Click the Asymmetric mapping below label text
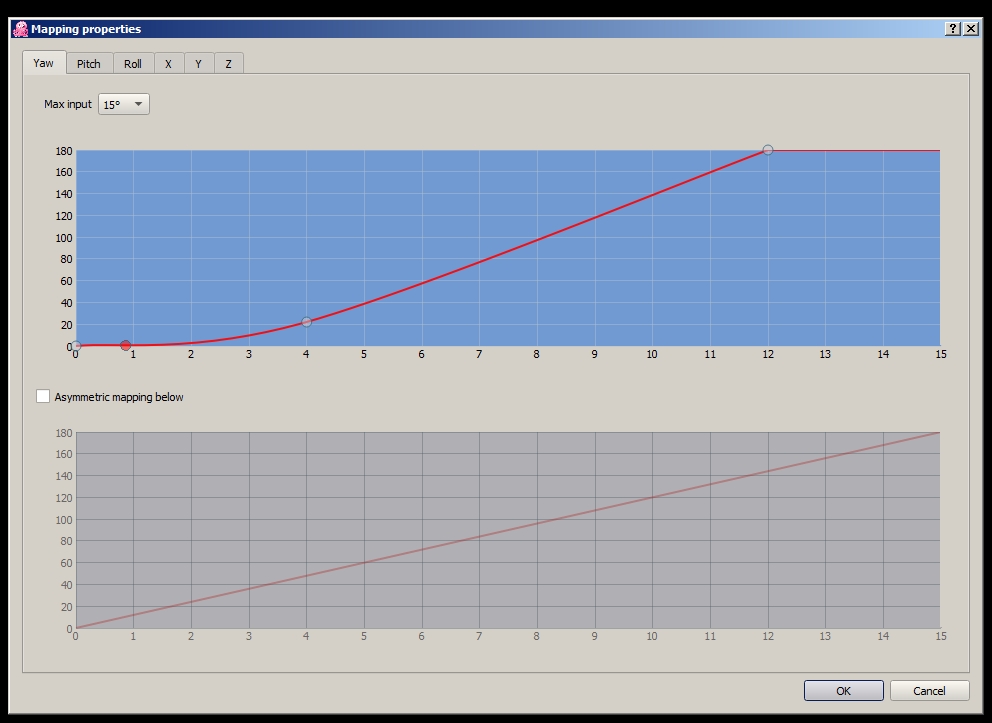The height and width of the screenshot is (723, 992). click(x=119, y=397)
